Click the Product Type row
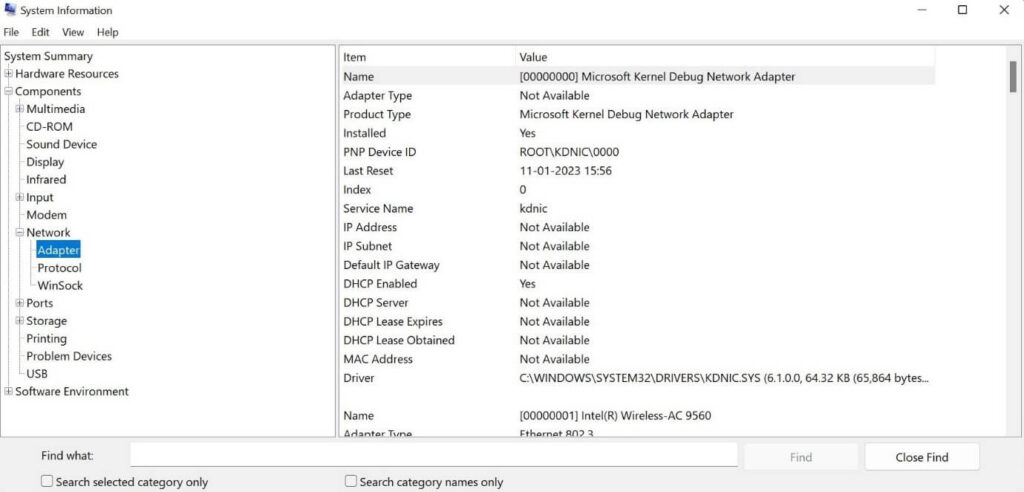Viewport: 1024px width, 492px height. 638,114
